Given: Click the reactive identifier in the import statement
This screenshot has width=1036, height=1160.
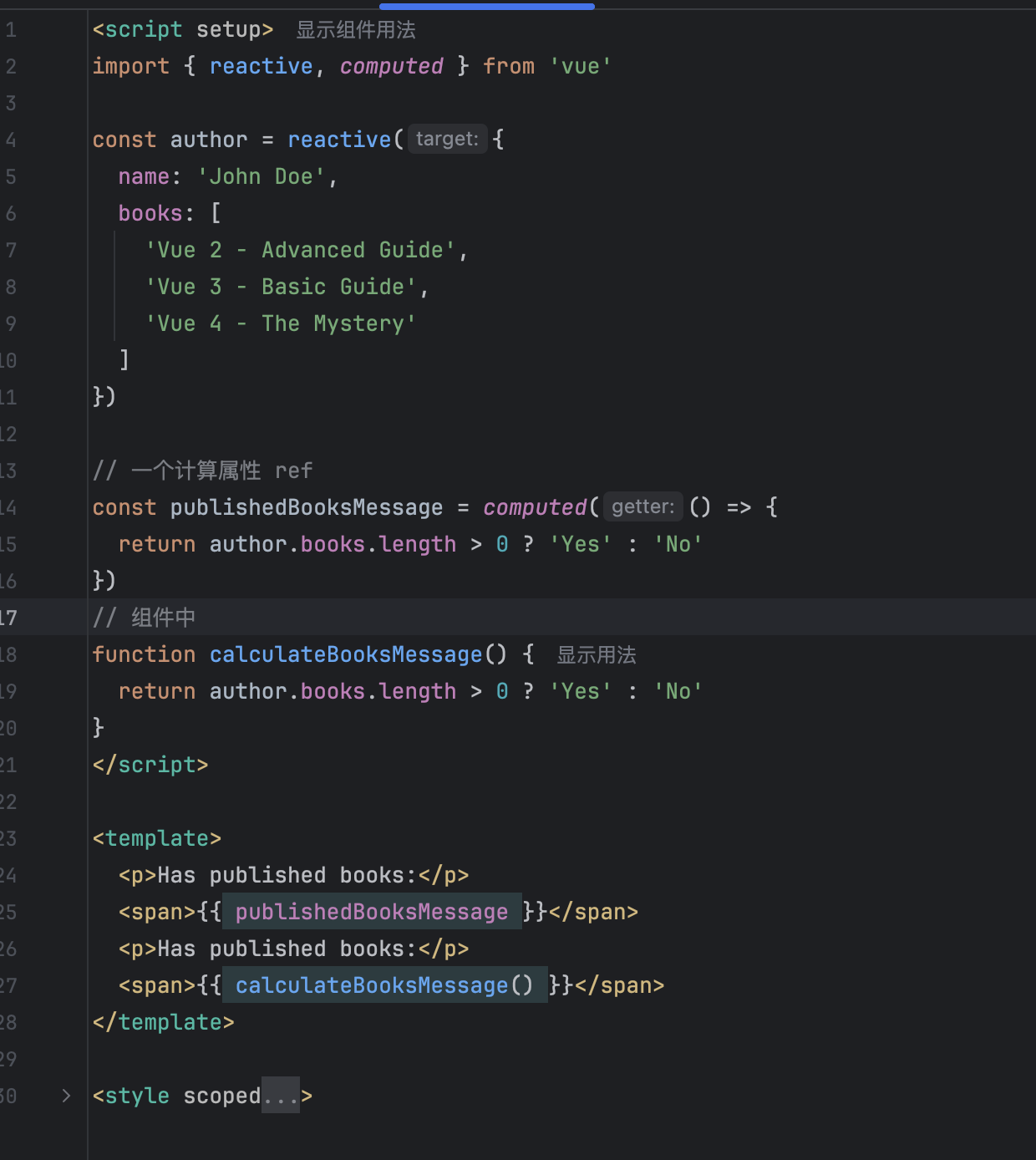Looking at the screenshot, I should coord(261,67).
